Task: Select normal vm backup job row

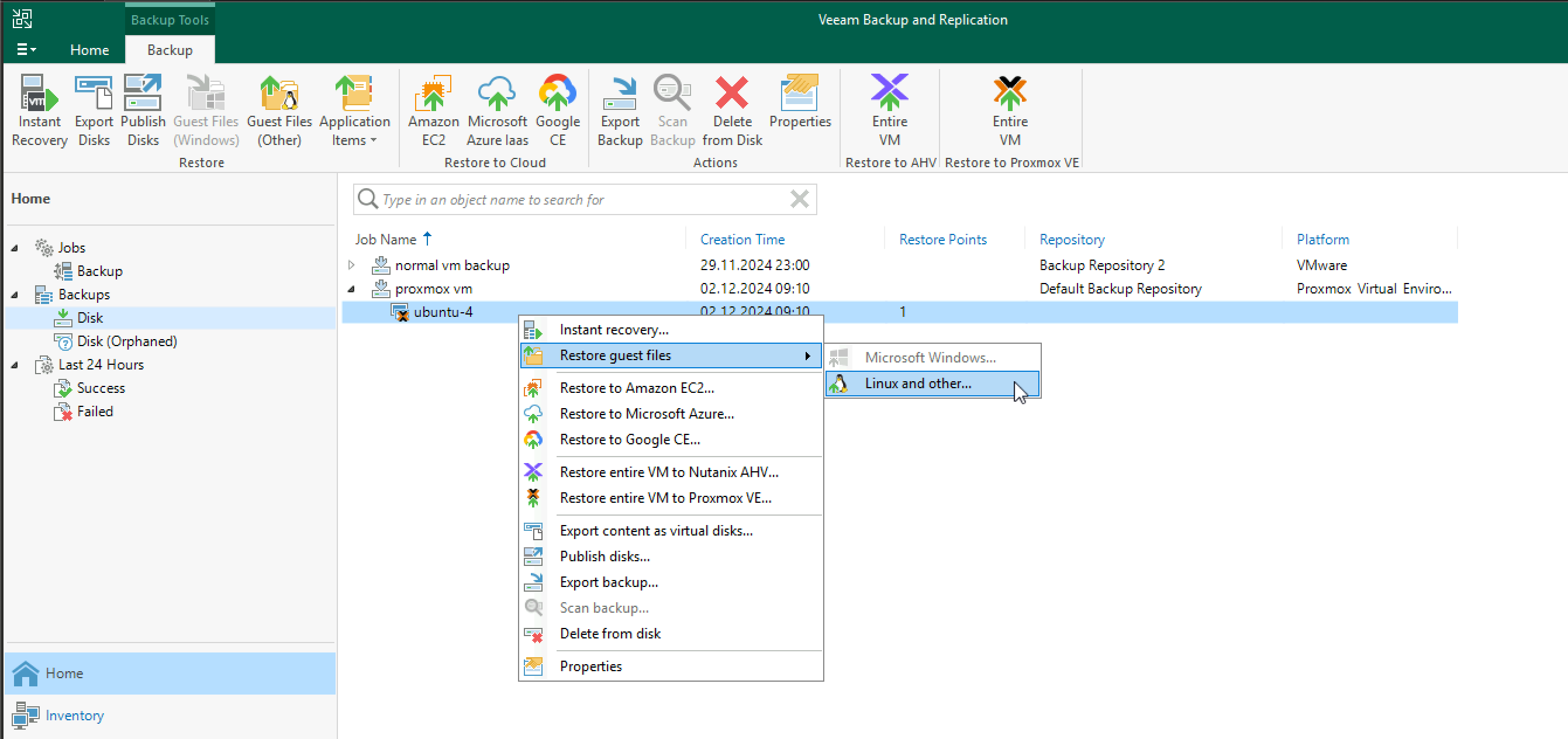Action: (x=900, y=265)
